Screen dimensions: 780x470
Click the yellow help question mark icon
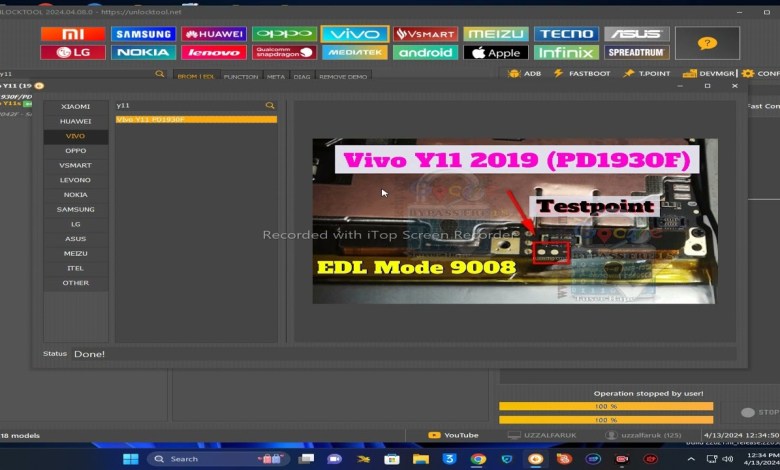click(x=707, y=43)
